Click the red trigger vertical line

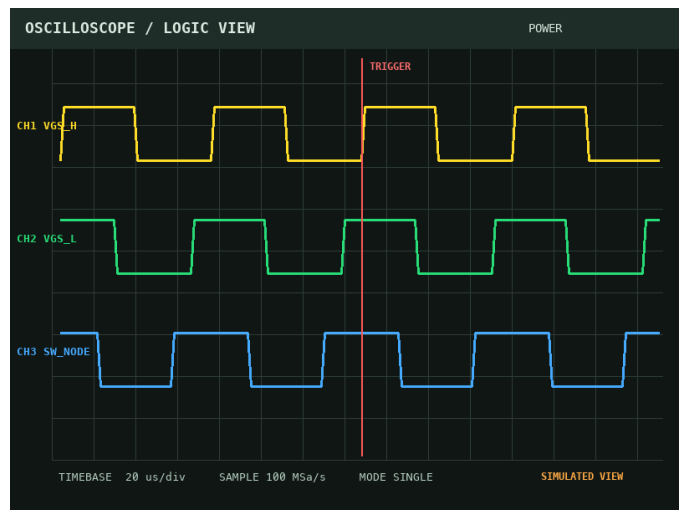pyautogui.click(x=362, y=257)
